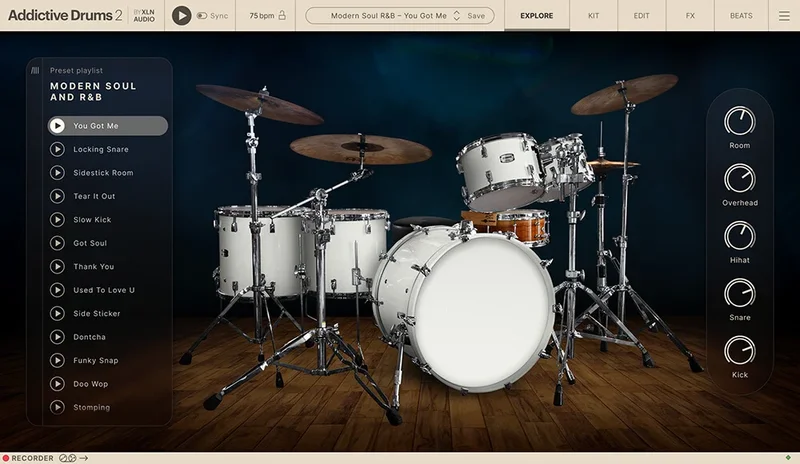Click the Hihat level knob
800x464 pixels.
(739, 236)
